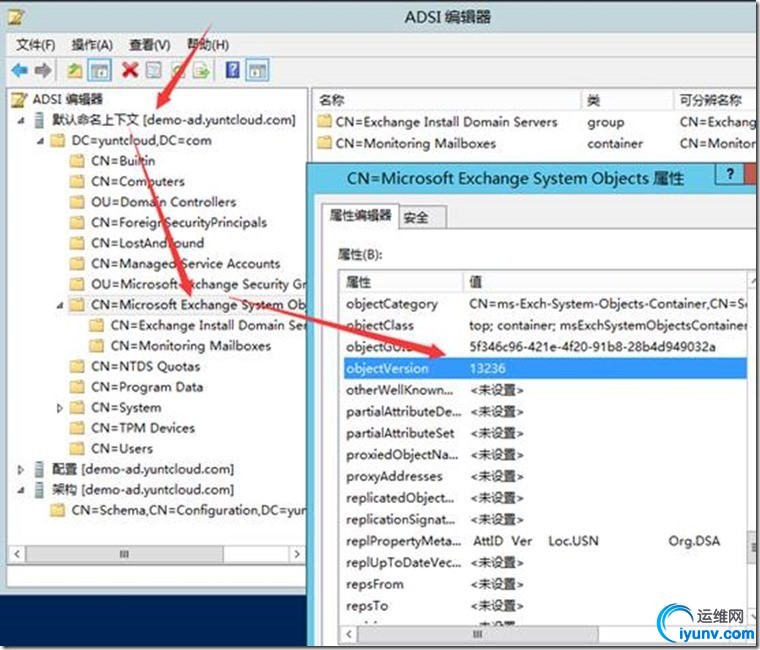Select the objectCategory attribute row
The image size is (760, 650).
tap(545, 304)
